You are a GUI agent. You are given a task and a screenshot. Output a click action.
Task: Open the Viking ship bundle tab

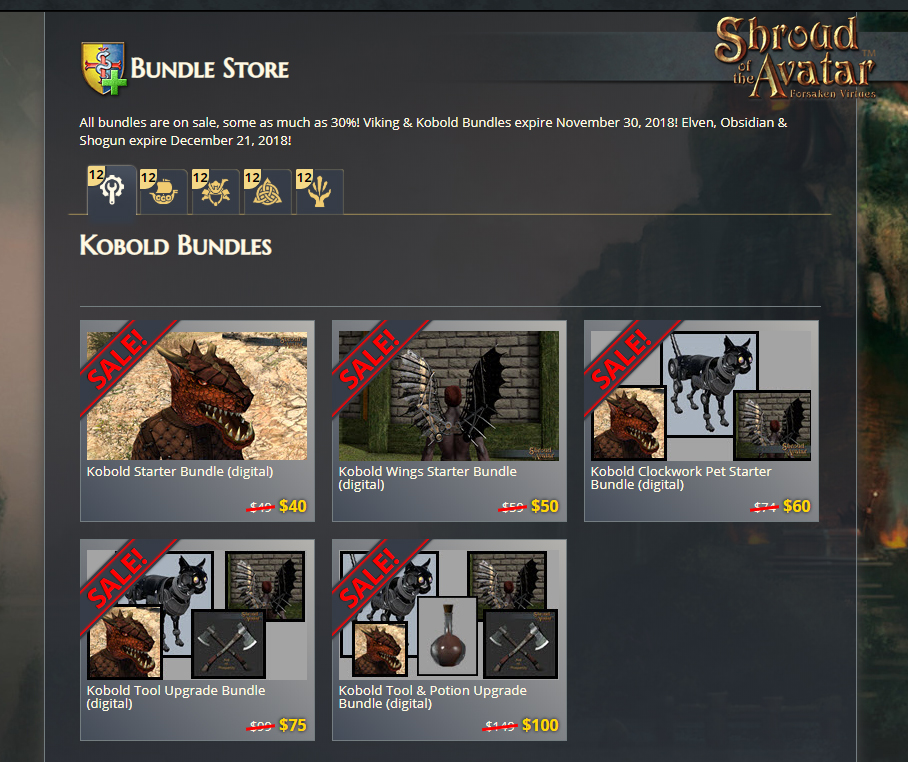(x=163, y=192)
